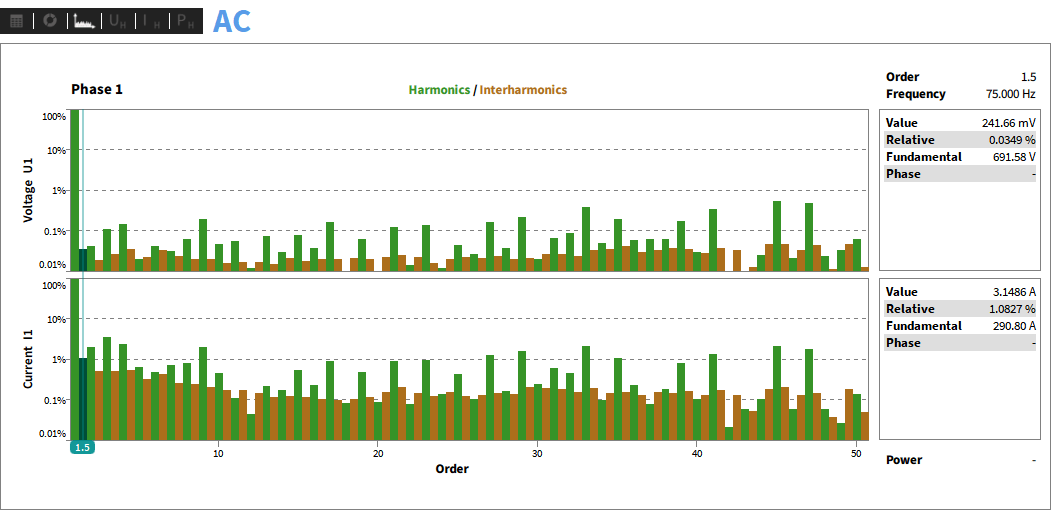This screenshot has height=510, width=1051.
Task: Click the Current I1 axis label
Action: pyautogui.click(x=29, y=358)
